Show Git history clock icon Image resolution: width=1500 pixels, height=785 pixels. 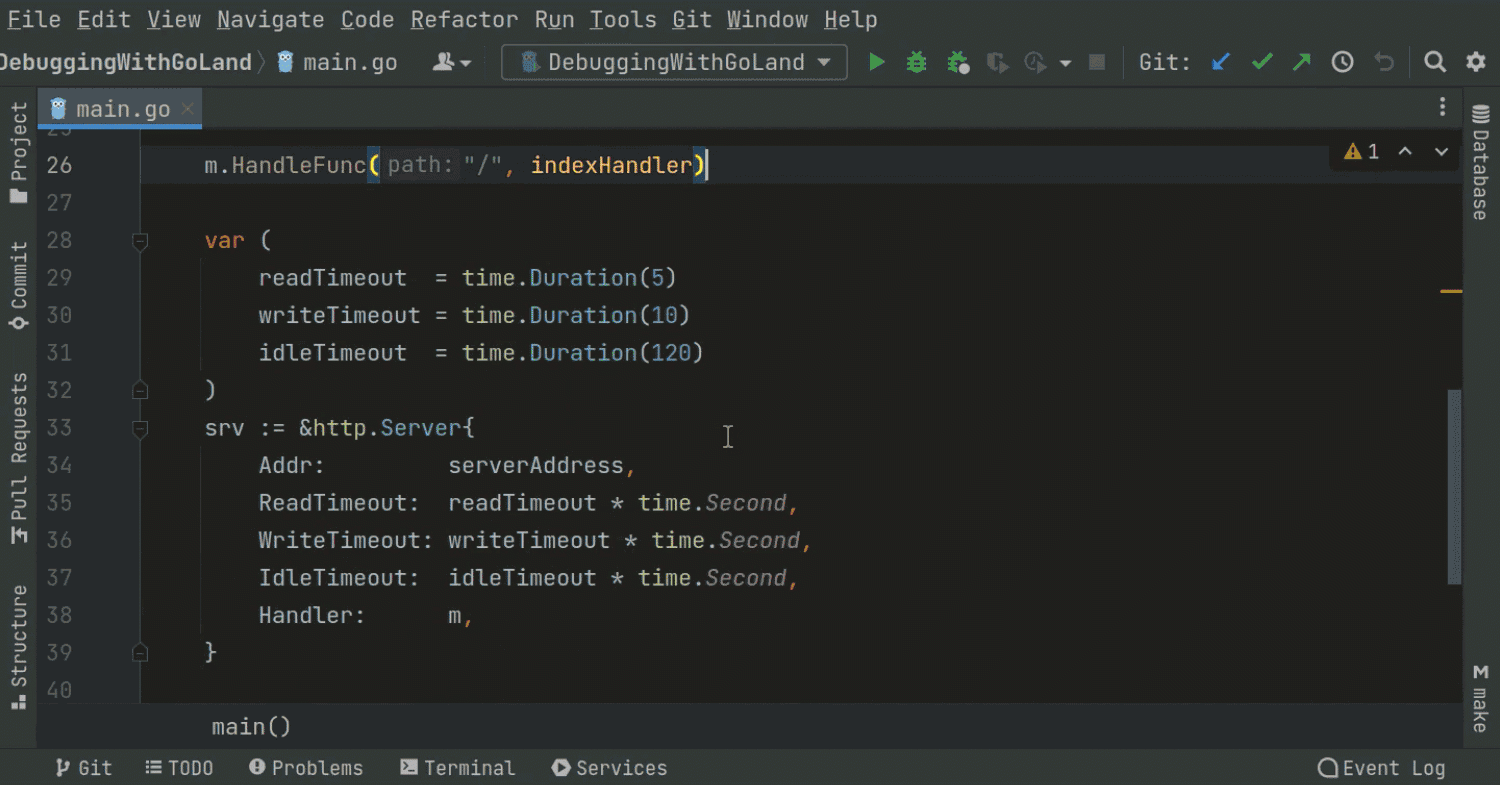[x=1342, y=63]
